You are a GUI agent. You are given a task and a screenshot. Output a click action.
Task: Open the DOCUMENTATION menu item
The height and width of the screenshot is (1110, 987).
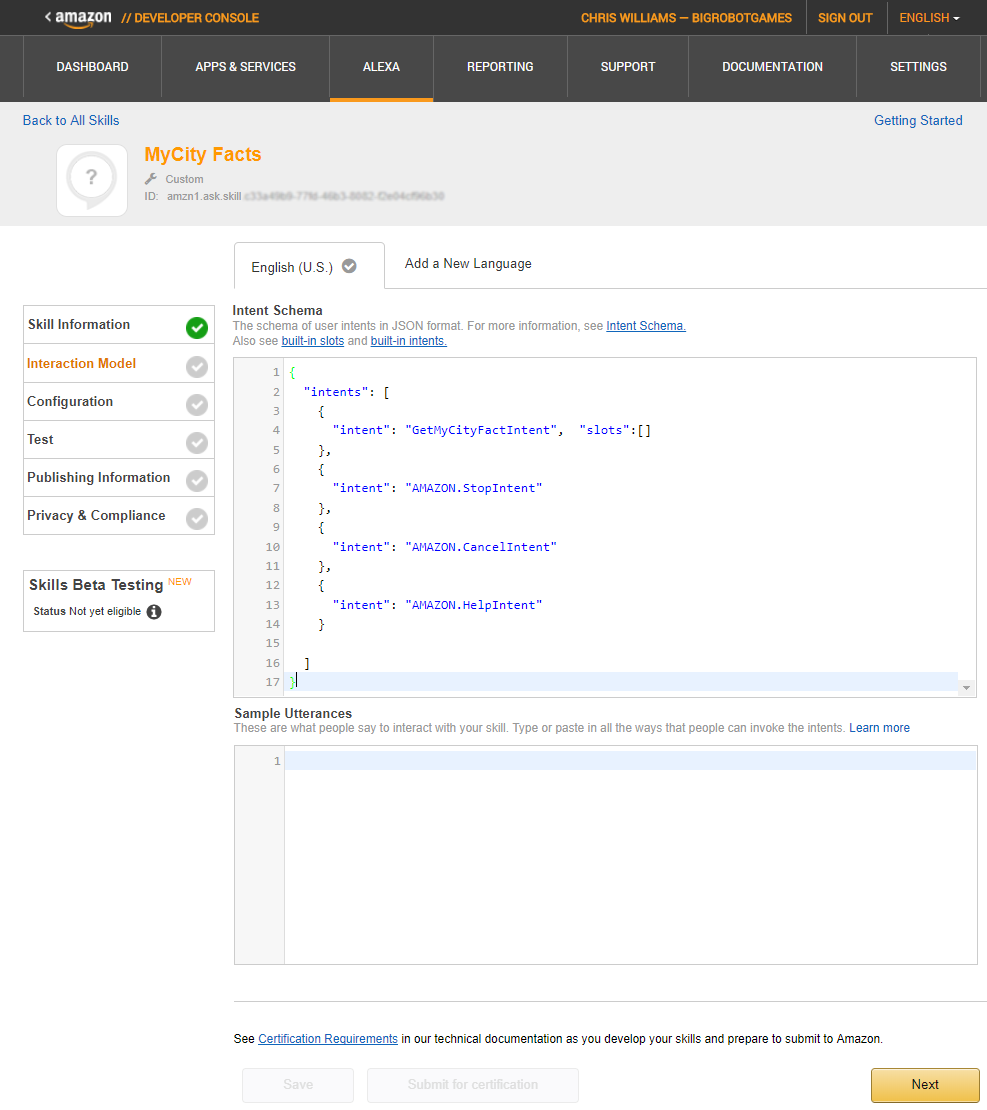pos(772,67)
